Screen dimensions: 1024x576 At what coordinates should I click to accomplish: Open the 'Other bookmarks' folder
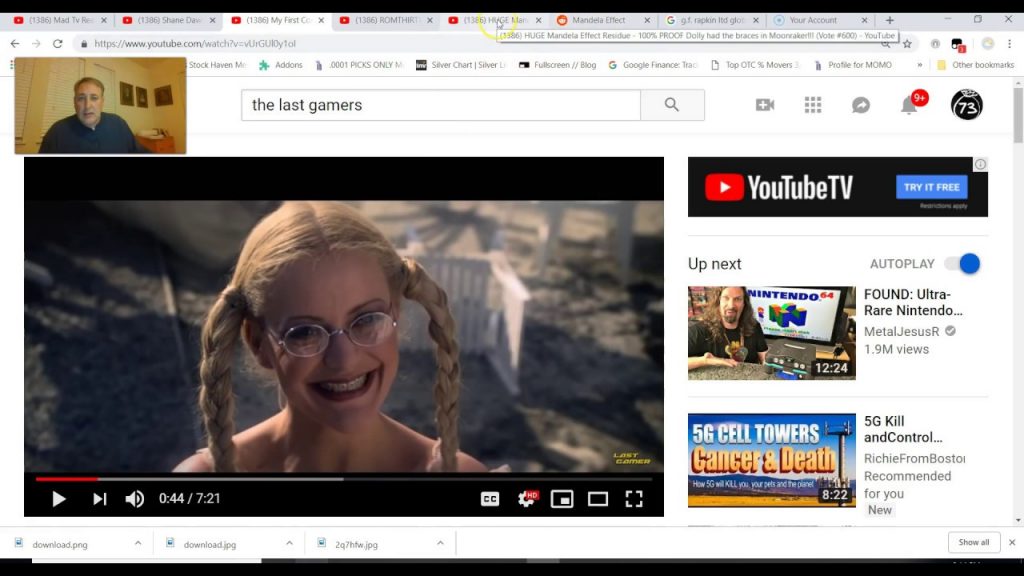pyautogui.click(x=976, y=65)
